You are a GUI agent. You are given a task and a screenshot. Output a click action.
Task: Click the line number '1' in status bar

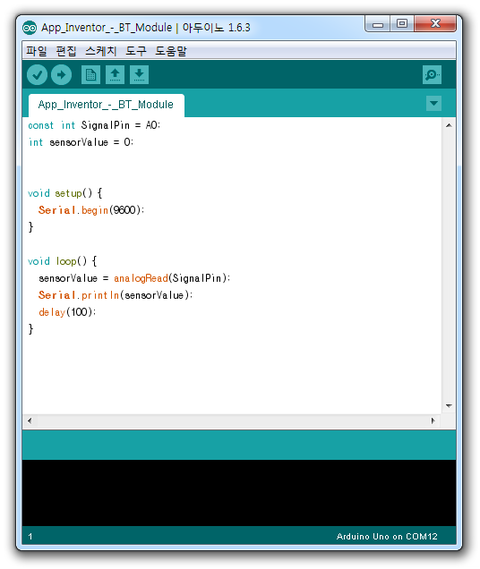pyautogui.click(x=30, y=536)
